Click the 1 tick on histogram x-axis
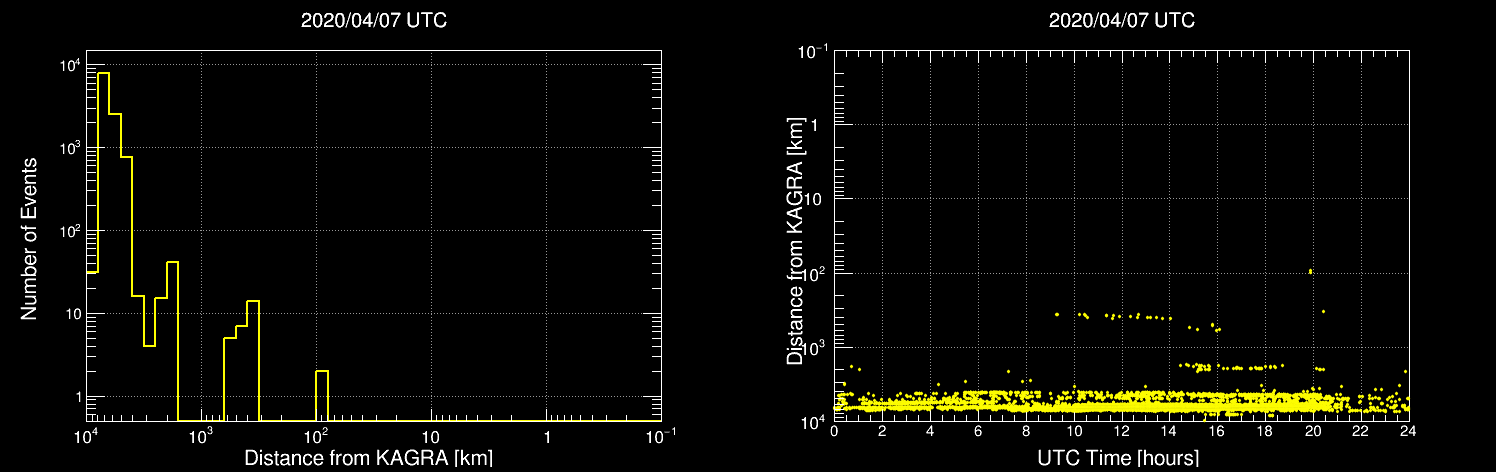Viewport: 1496px width, 472px height. click(x=546, y=438)
